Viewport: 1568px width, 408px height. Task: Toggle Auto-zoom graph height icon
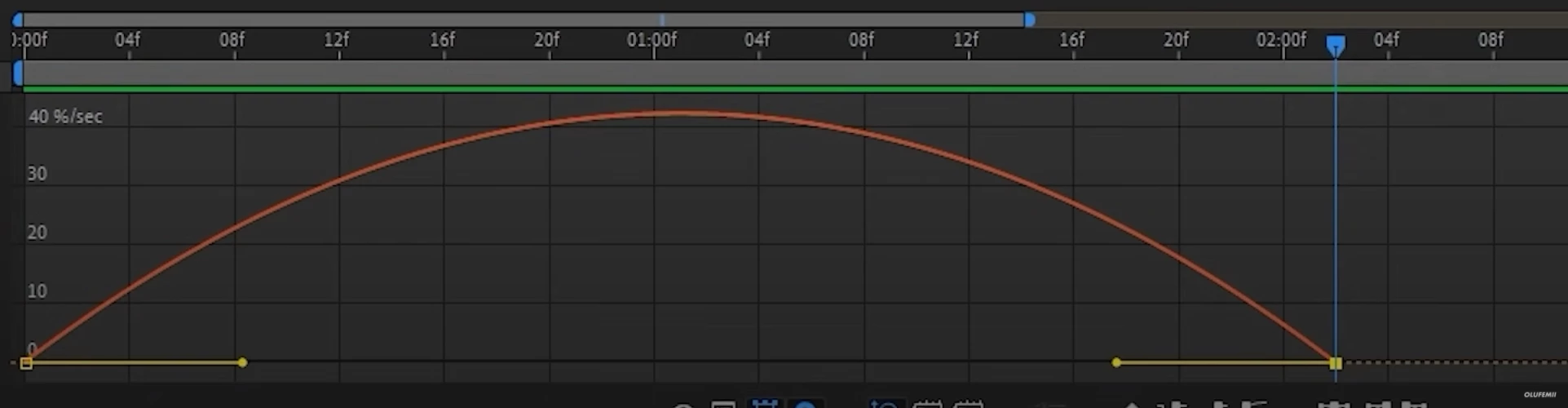(x=884, y=405)
